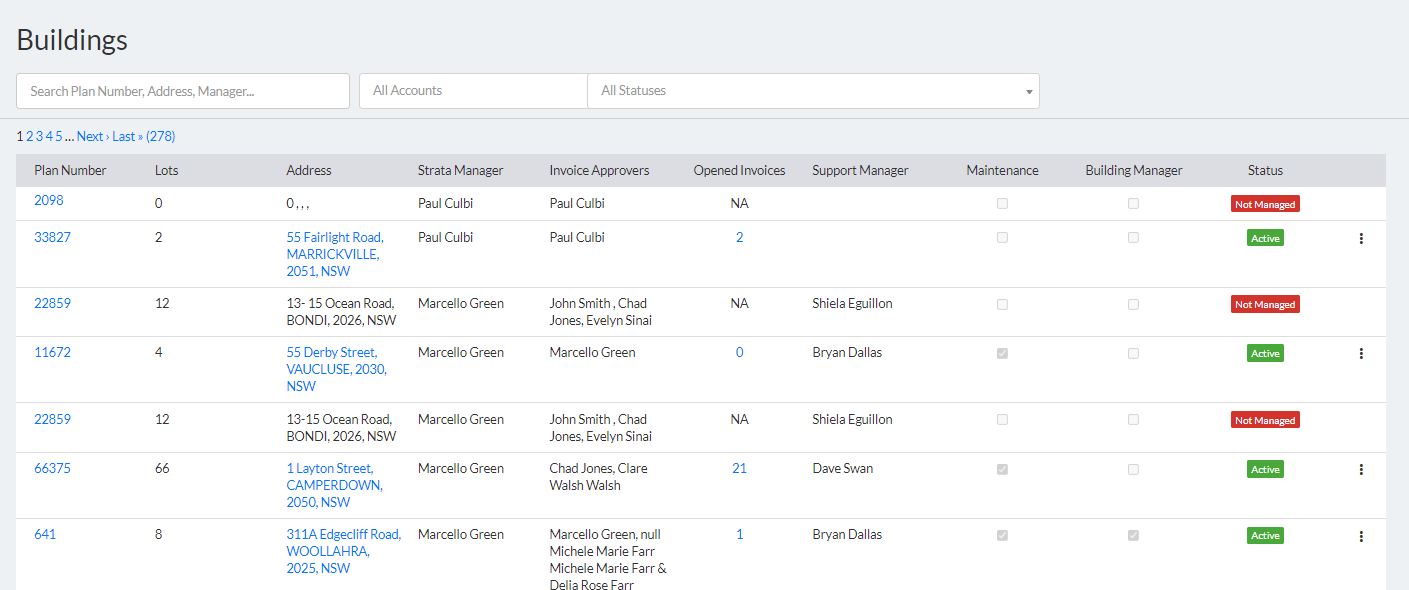
Task: Click the Not Managed badge for plan 2098
Action: tap(1265, 204)
